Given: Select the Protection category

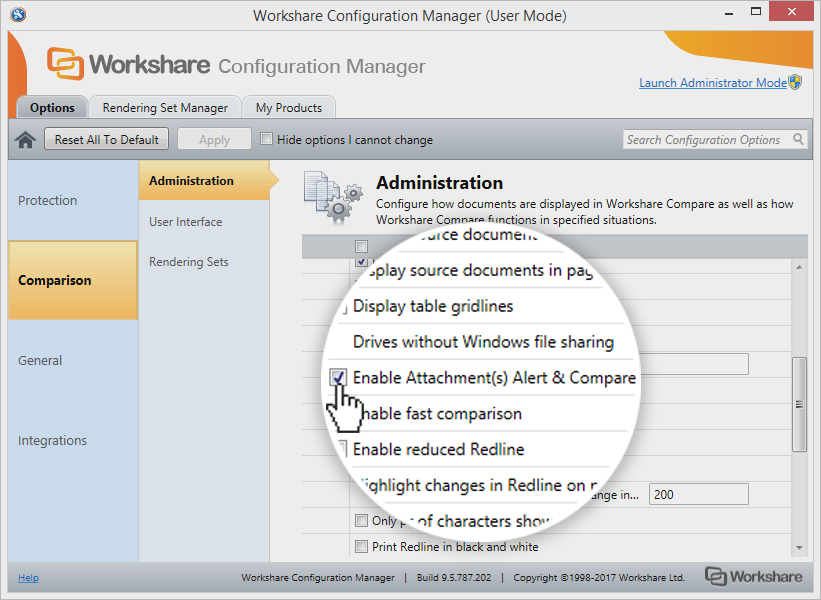Looking at the screenshot, I should pos(73,200).
